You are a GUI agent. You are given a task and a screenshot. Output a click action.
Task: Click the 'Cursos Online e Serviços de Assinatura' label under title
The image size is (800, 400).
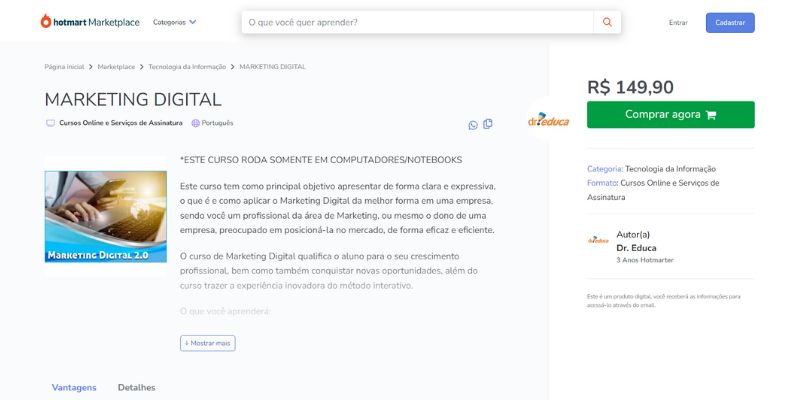121,123
